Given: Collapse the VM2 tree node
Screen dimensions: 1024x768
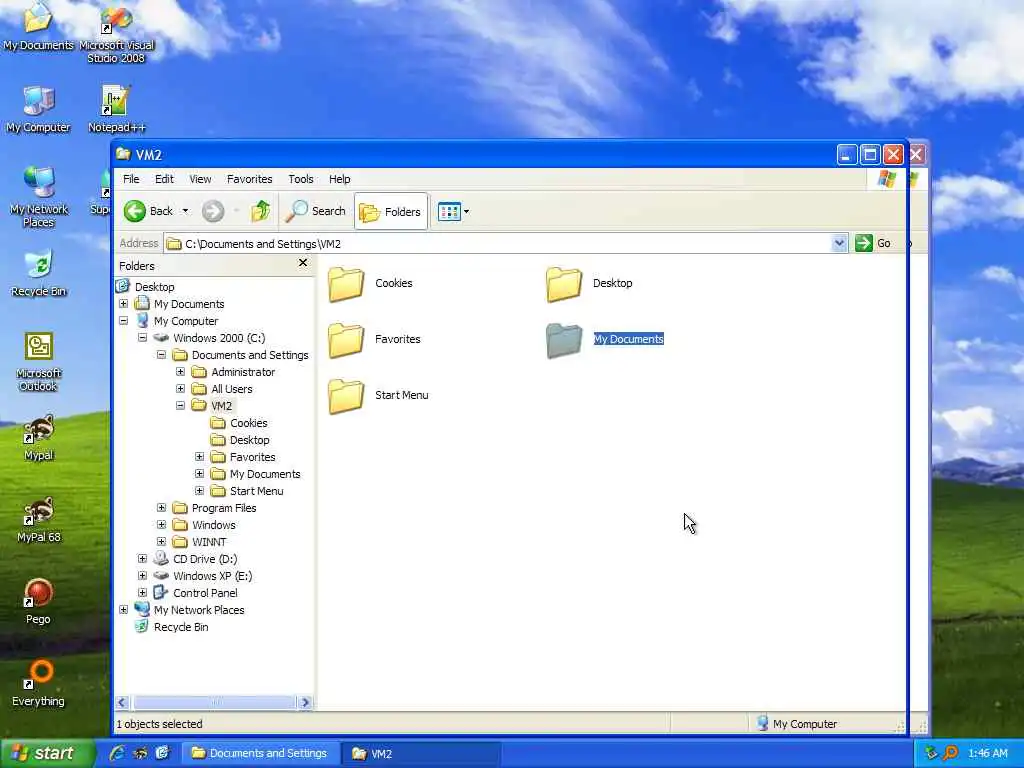Looking at the screenshot, I should (x=180, y=406).
